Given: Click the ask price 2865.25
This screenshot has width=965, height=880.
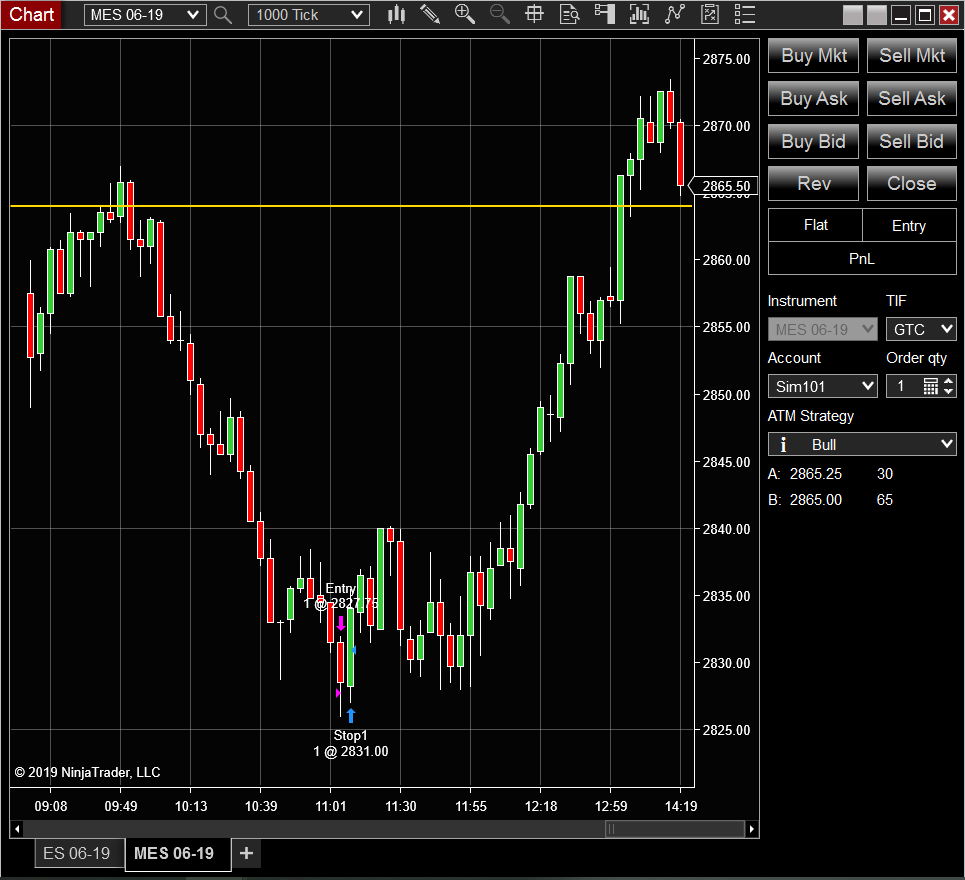Looking at the screenshot, I should coord(815,474).
